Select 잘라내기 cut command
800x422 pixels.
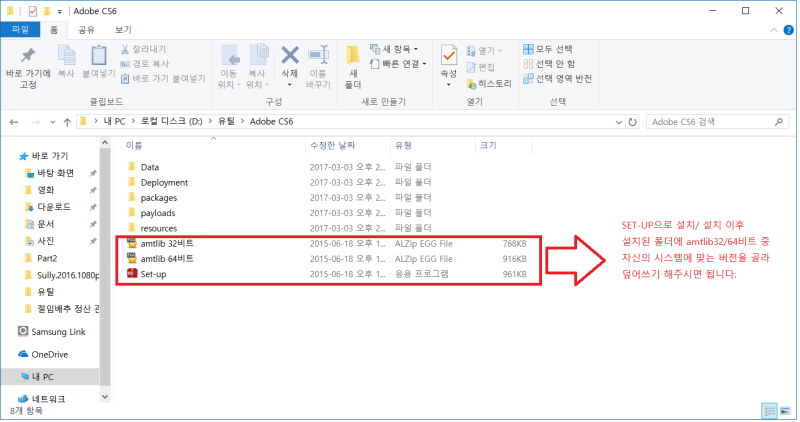click(143, 49)
